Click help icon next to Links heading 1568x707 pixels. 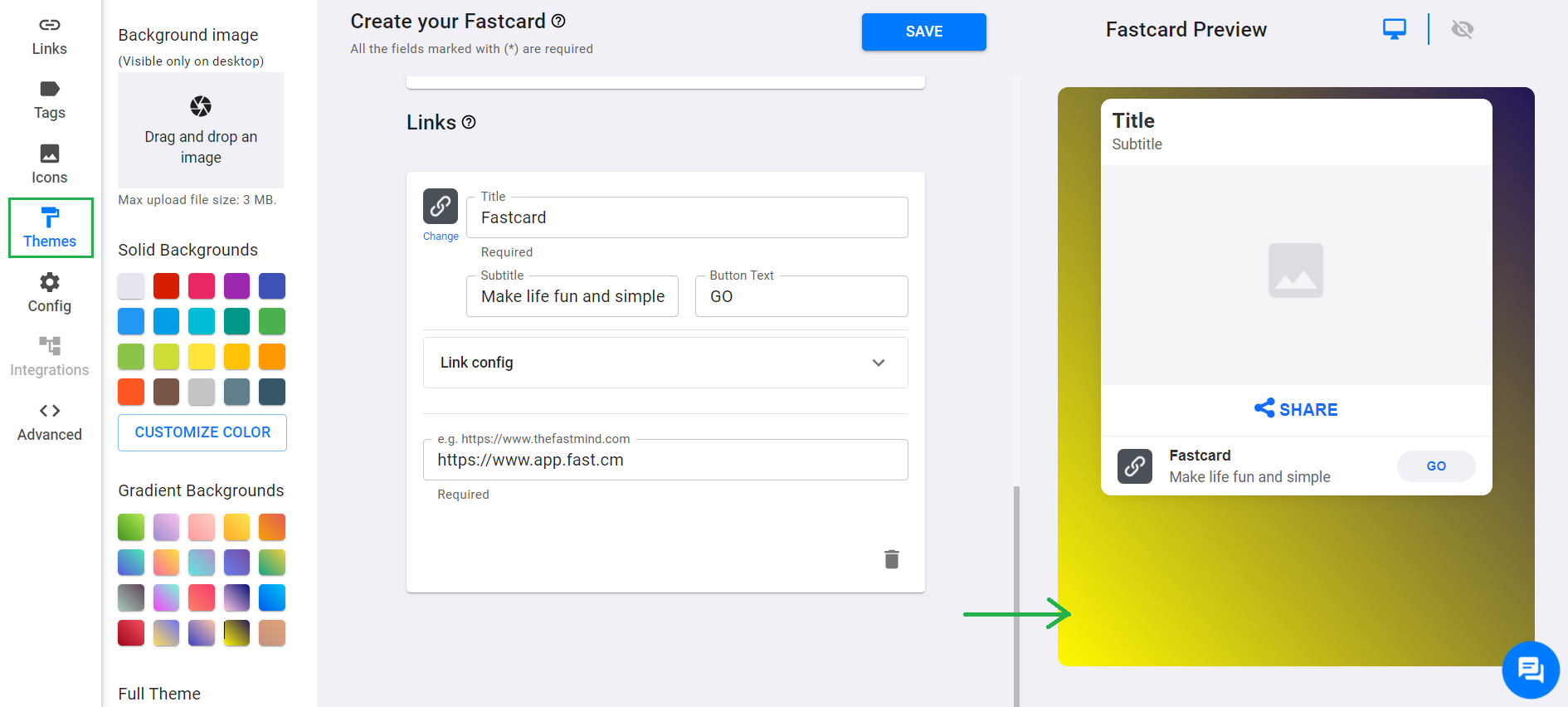click(x=469, y=122)
